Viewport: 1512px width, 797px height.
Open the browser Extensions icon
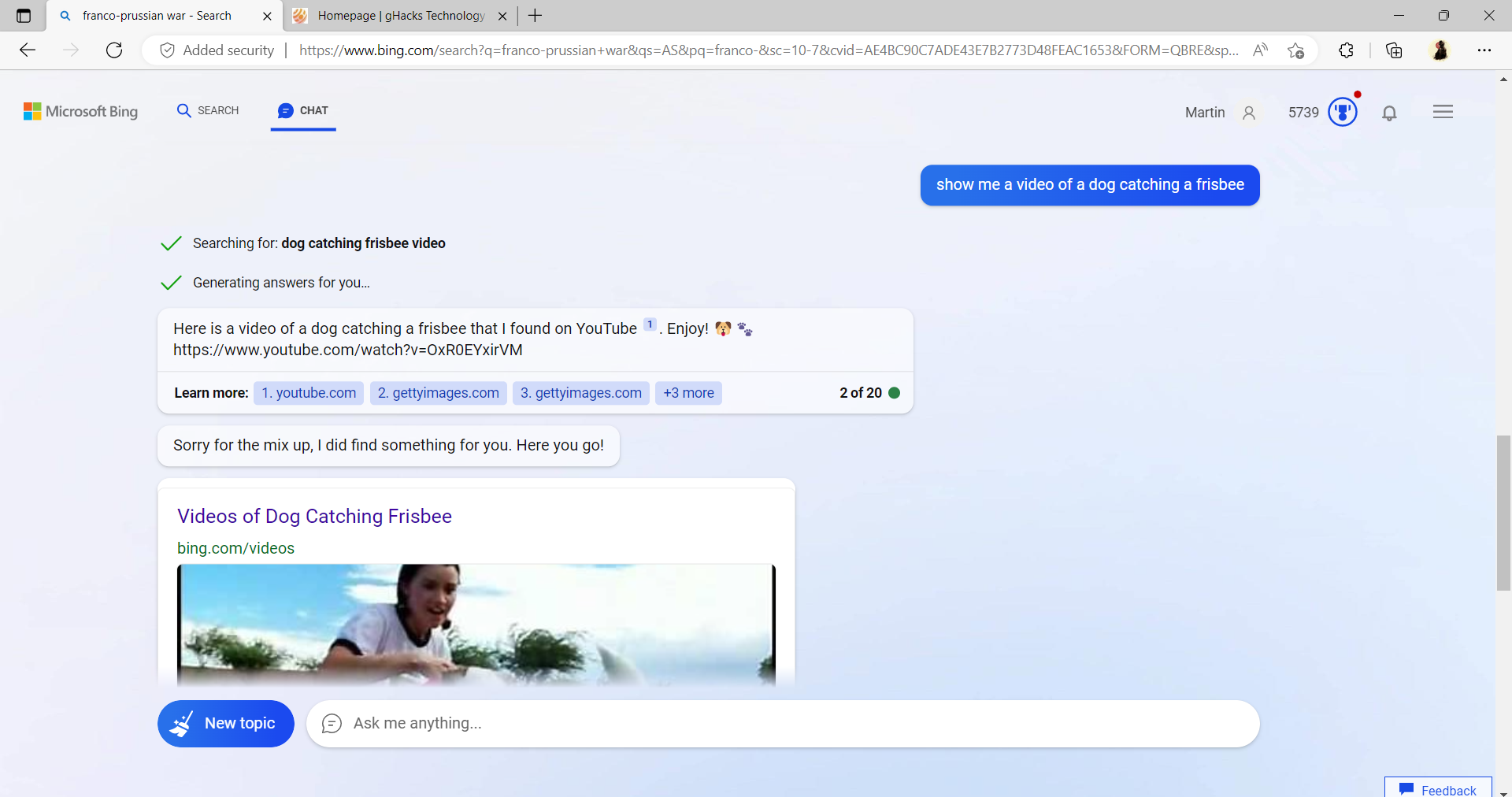(x=1347, y=50)
